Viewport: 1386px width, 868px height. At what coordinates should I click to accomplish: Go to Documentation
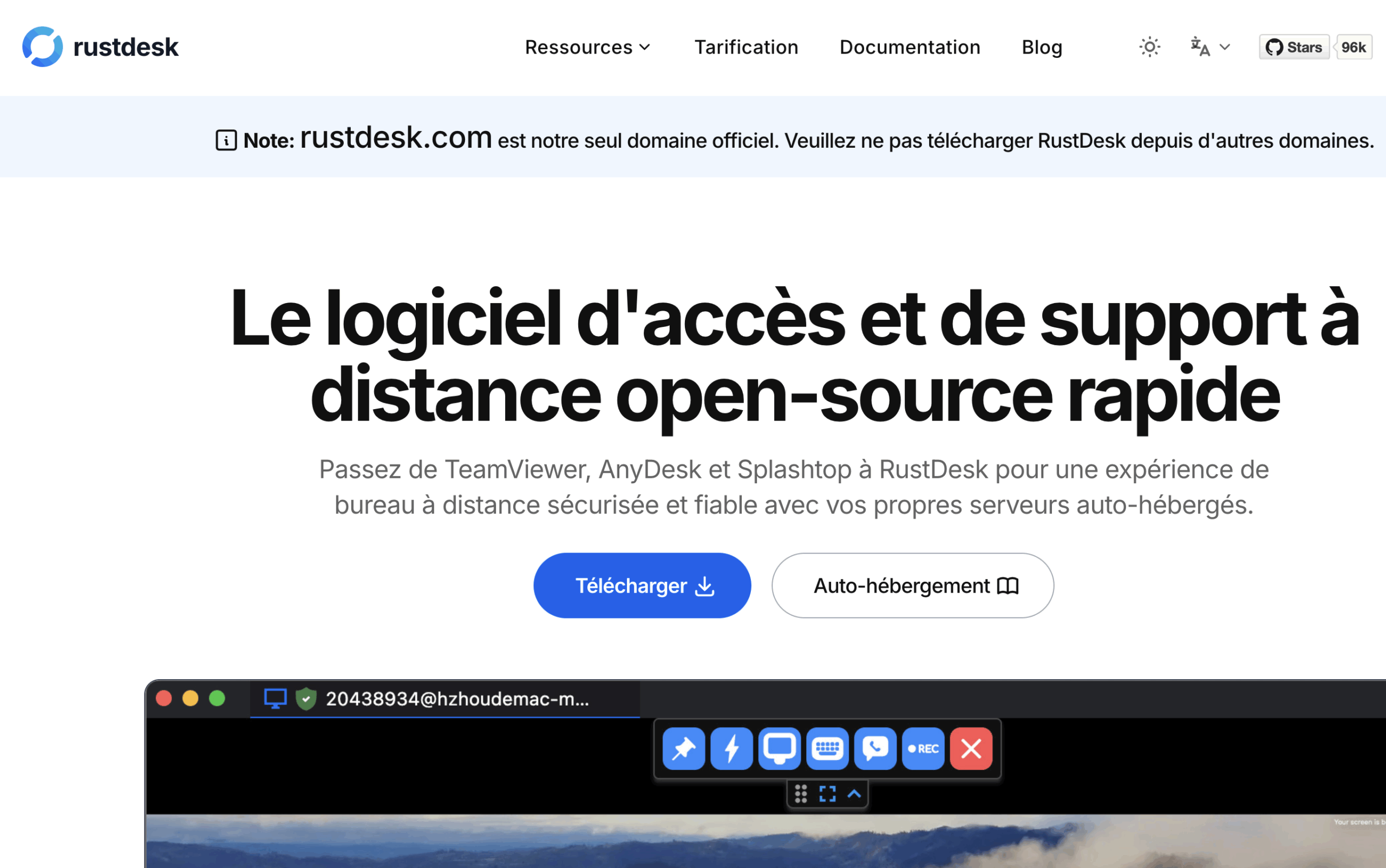point(910,47)
